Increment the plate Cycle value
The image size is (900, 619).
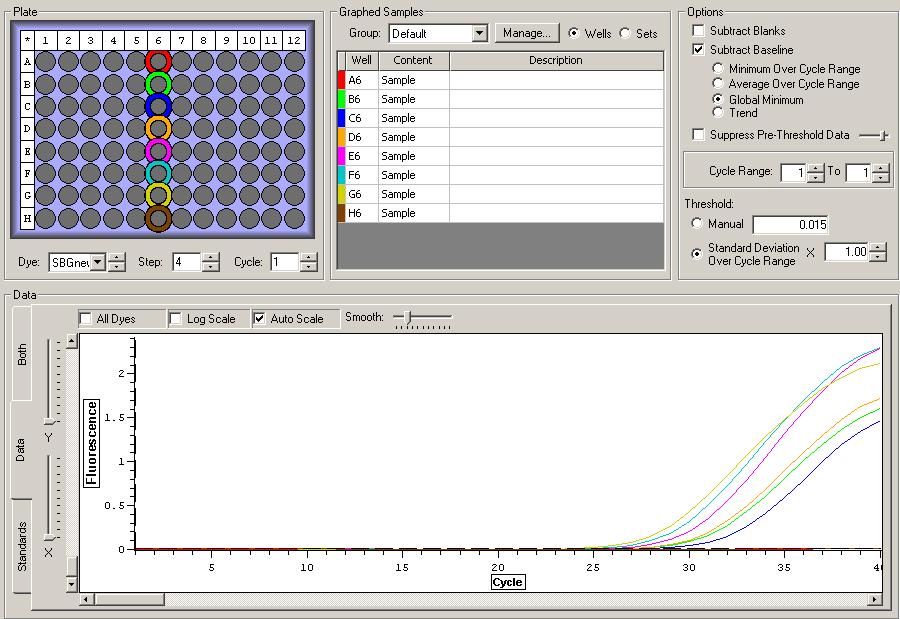[309, 258]
